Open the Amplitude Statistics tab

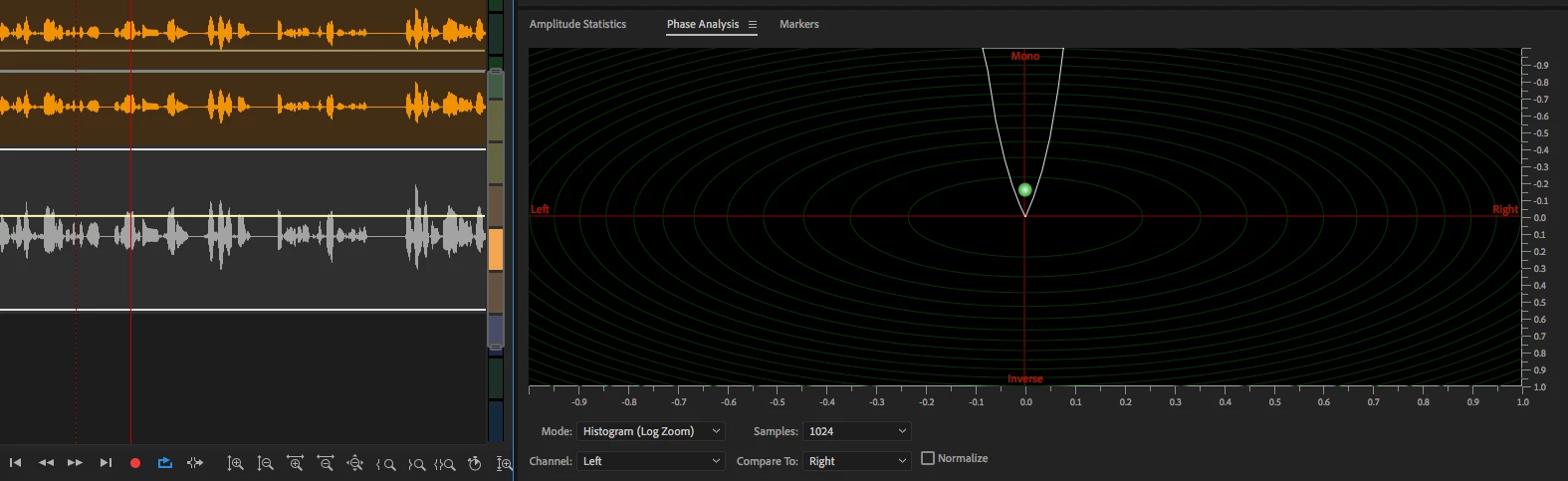click(577, 24)
